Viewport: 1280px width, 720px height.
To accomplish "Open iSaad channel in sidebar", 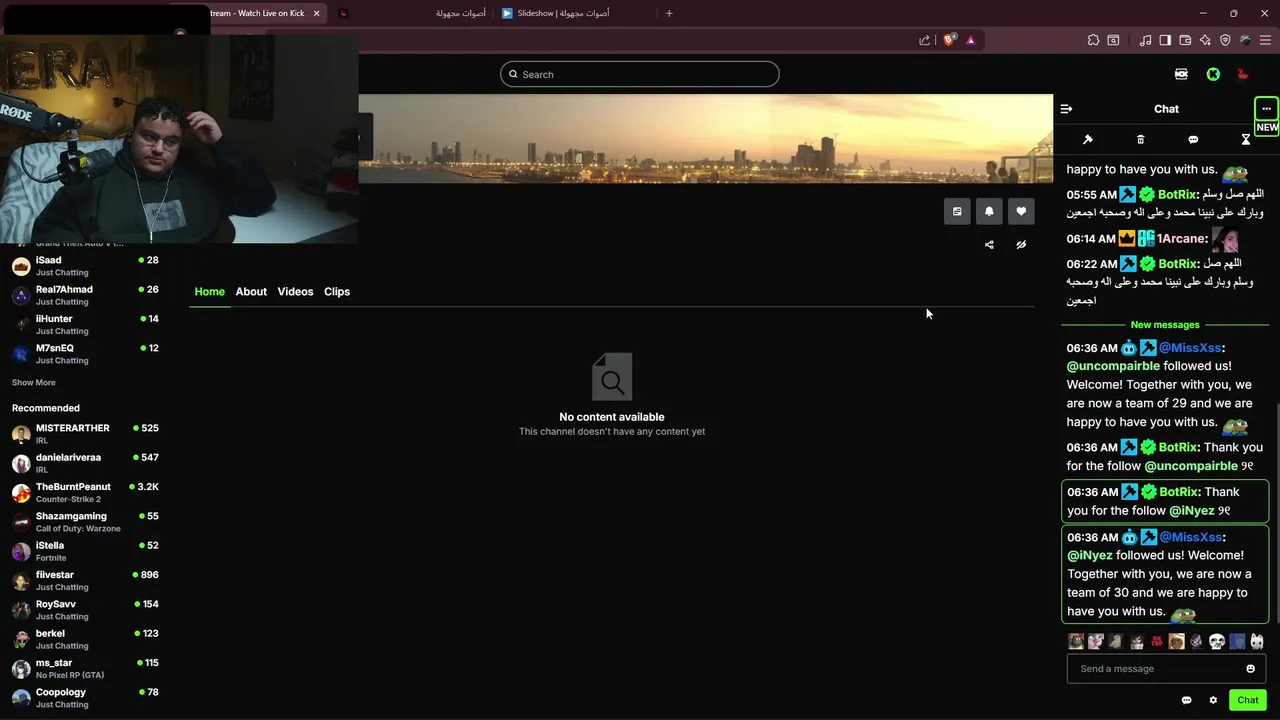I will tap(85, 266).
